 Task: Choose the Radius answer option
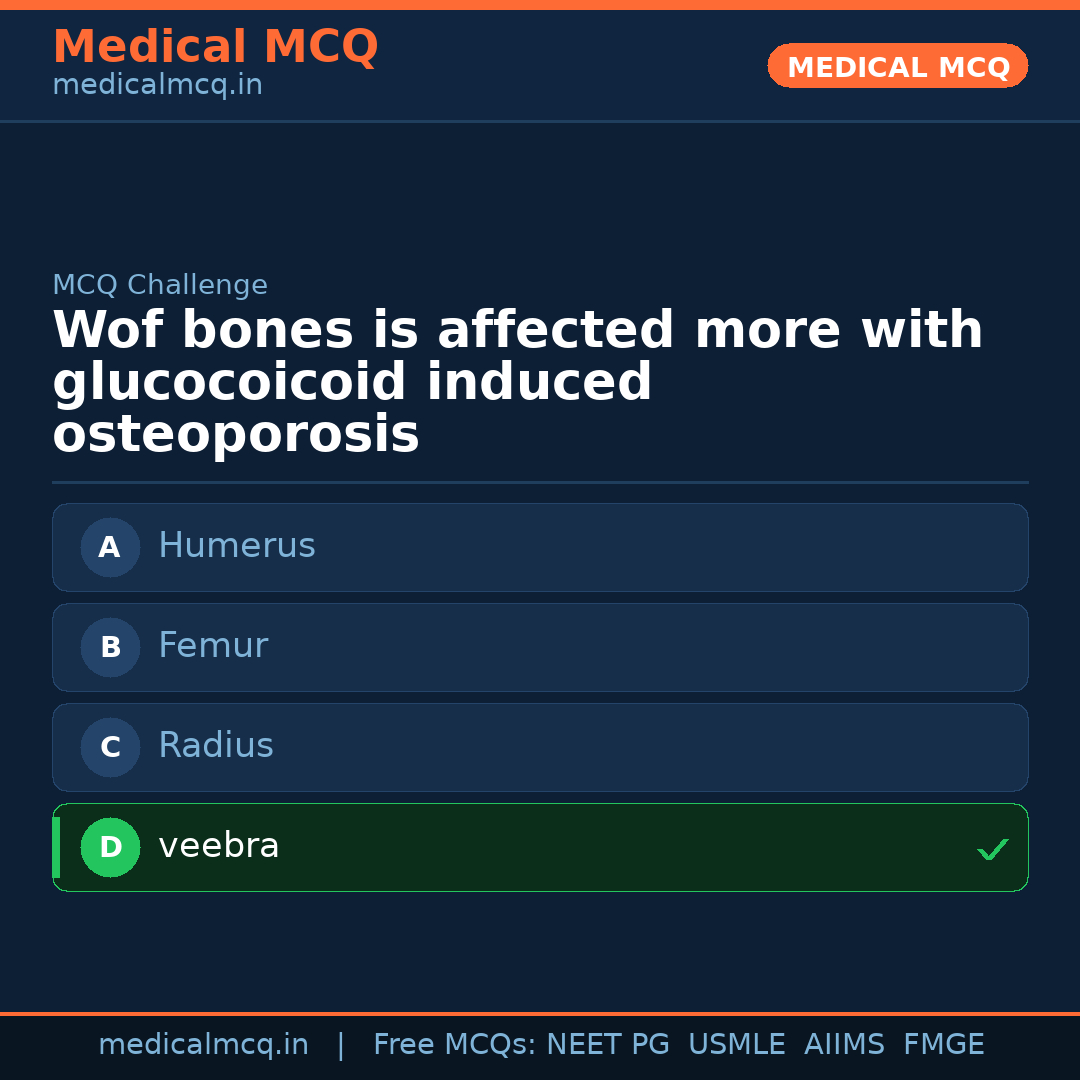[x=540, y=747]
